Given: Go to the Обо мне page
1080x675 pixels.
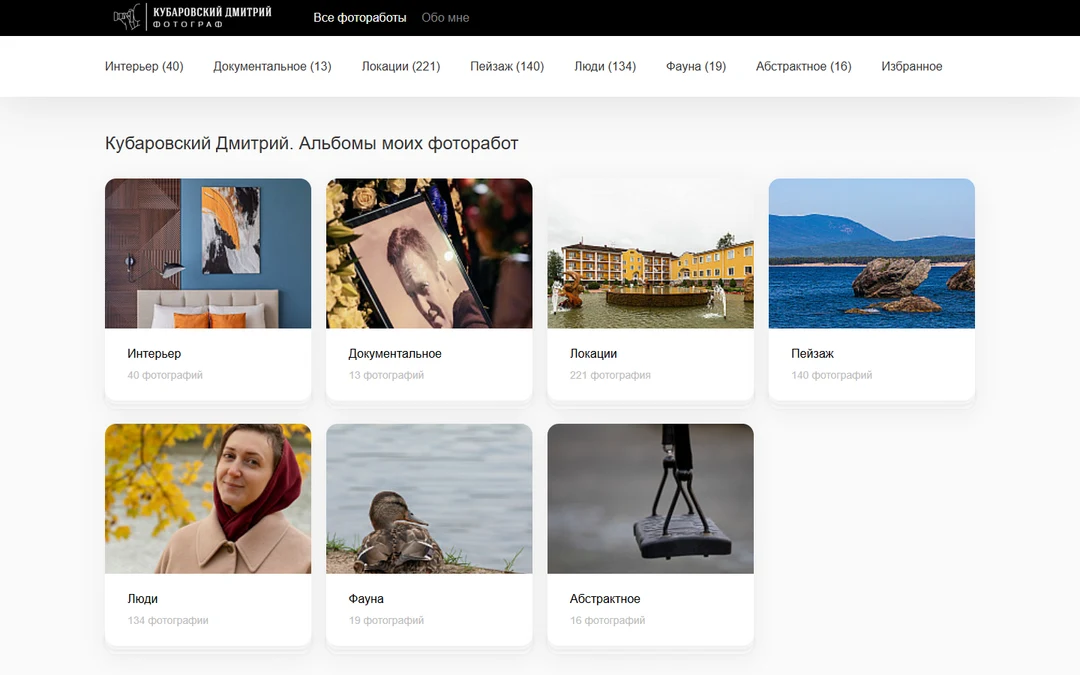Looking at the screenshot, I should coord(445,18).
